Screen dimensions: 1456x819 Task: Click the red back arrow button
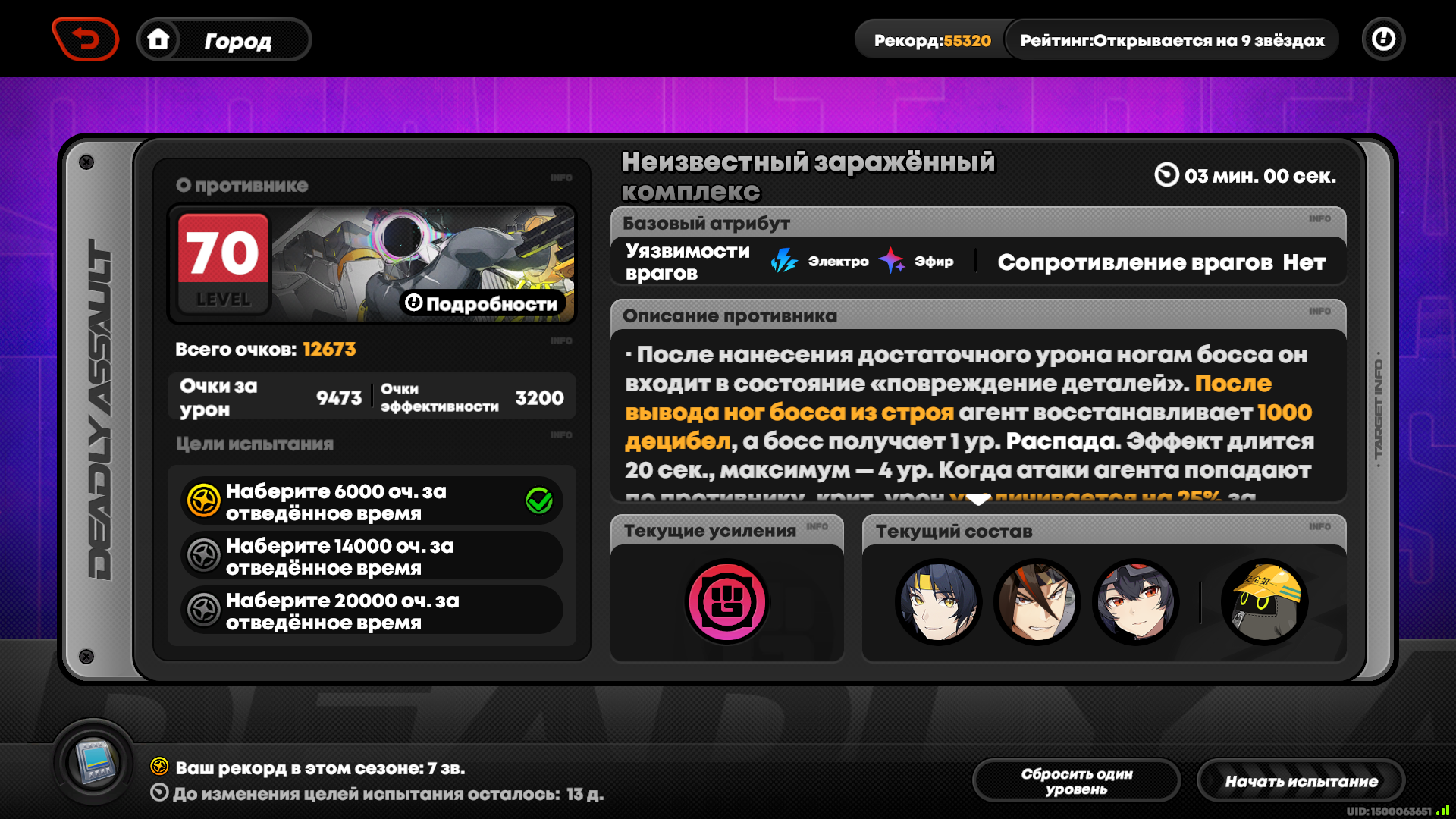point(86,39)
